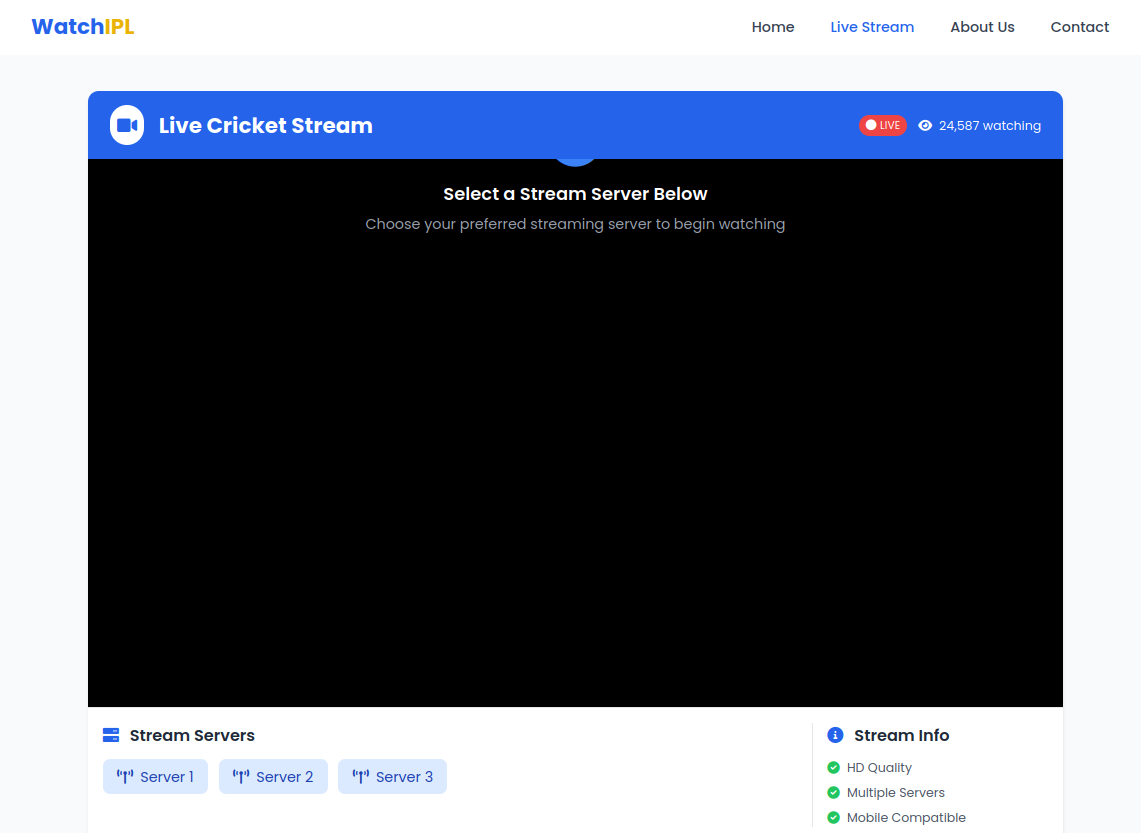Switch to the Server 2 stream
1141x833 pixels.
click(x=273, y=777)
